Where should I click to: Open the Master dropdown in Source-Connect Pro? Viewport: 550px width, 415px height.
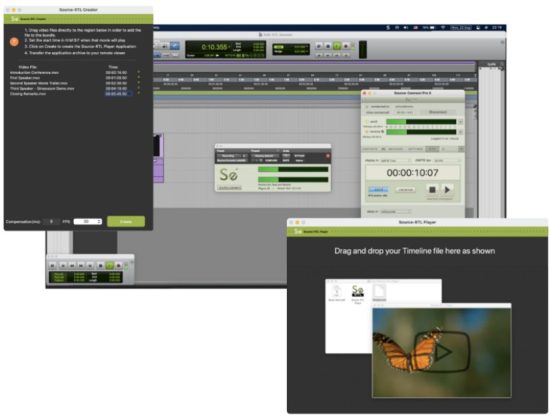395,160
